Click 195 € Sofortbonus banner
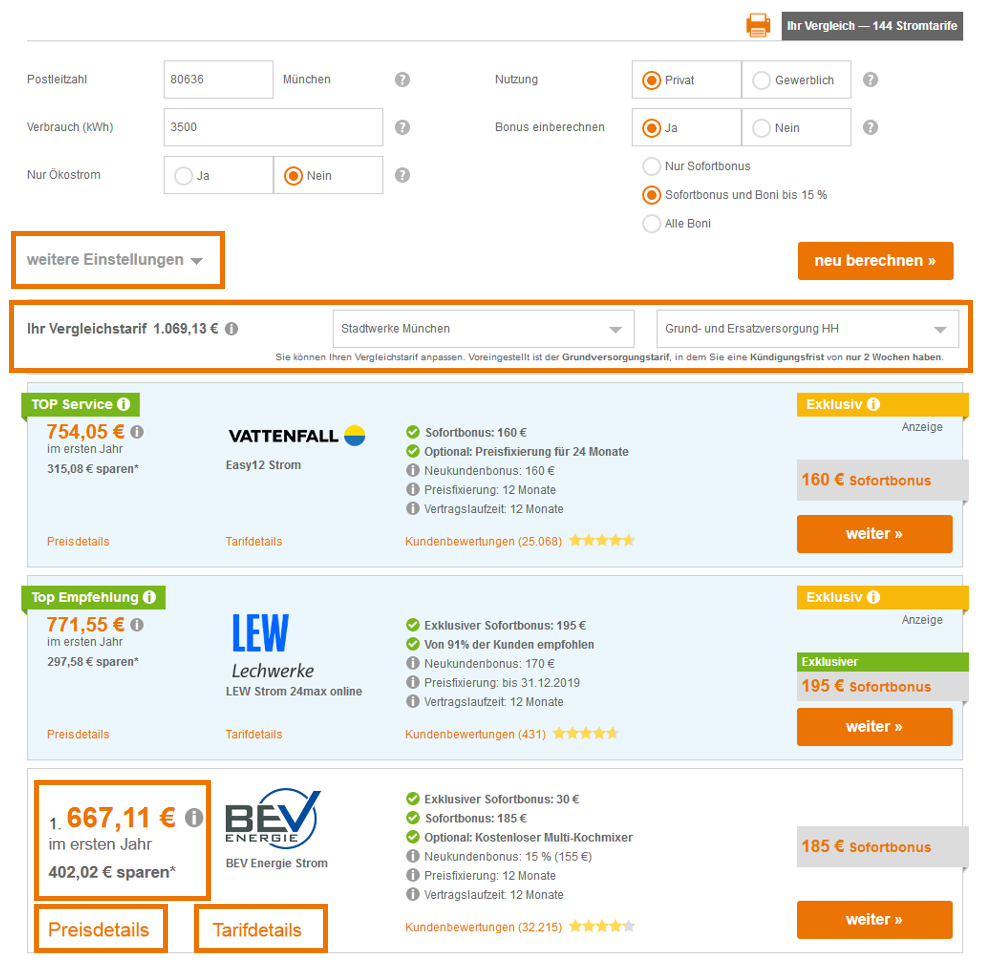990x963 pixels. tap(882, 686)
